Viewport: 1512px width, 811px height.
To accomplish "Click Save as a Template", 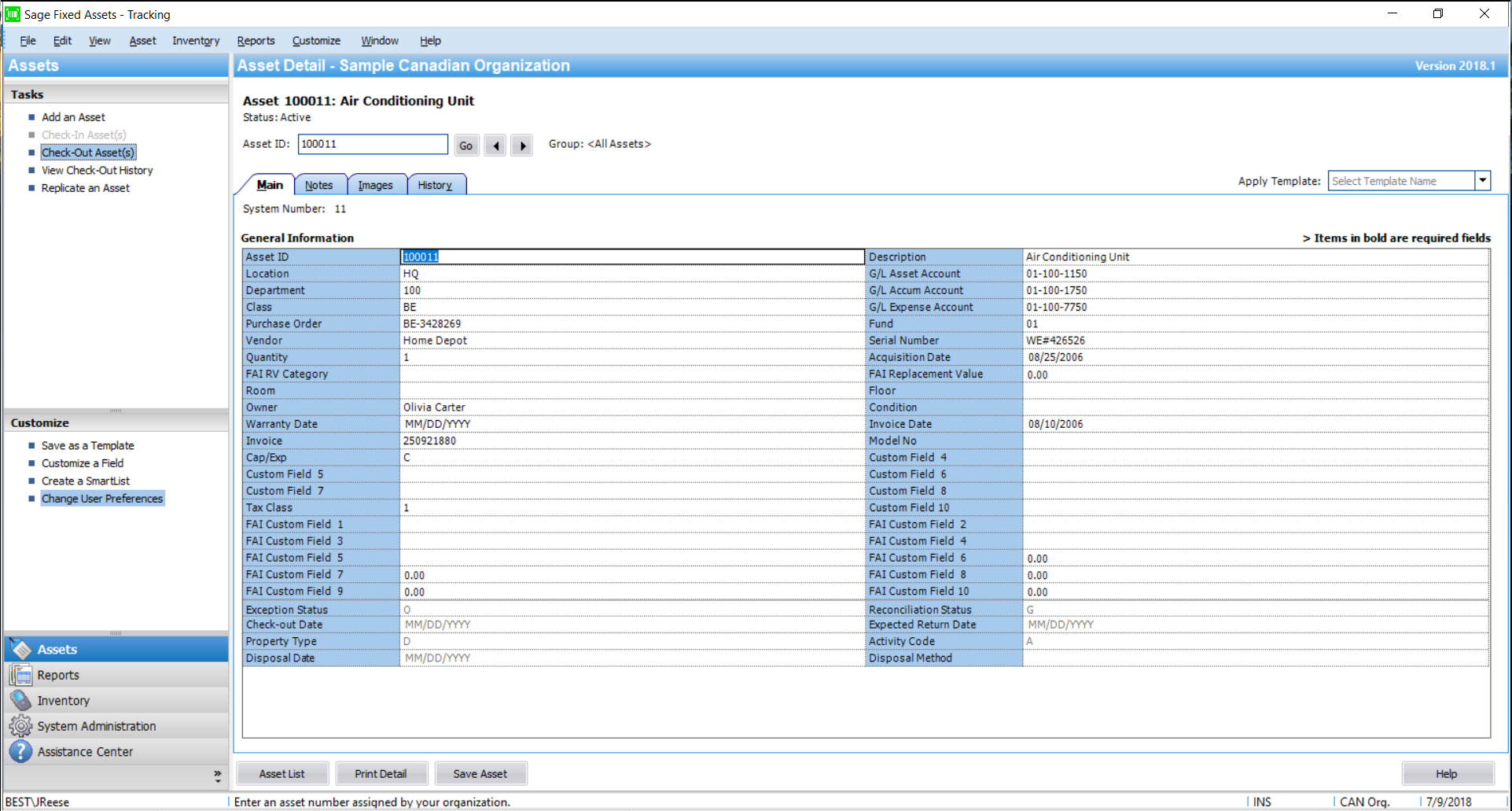I will click(88, 445).
